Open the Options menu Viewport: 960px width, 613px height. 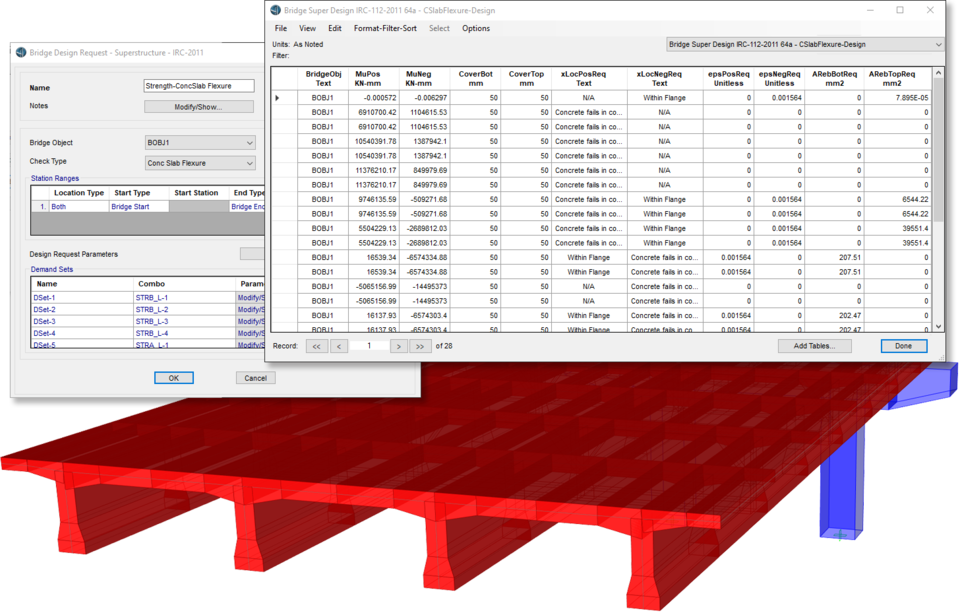pos(476,28)
